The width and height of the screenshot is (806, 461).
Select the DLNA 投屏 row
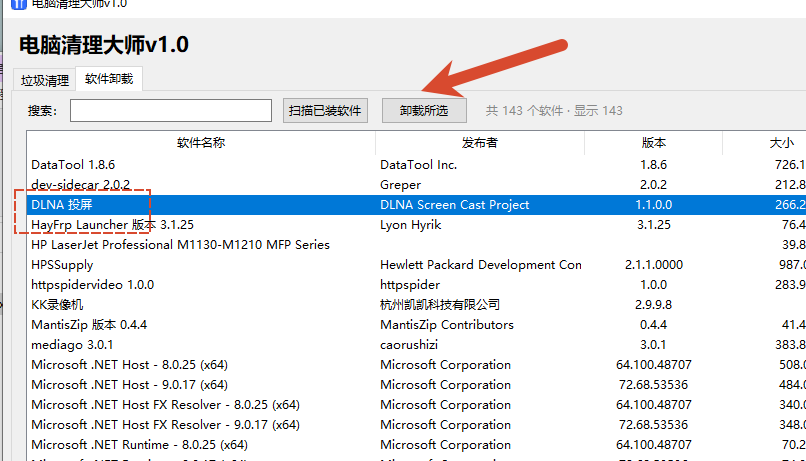pos(416,205)
